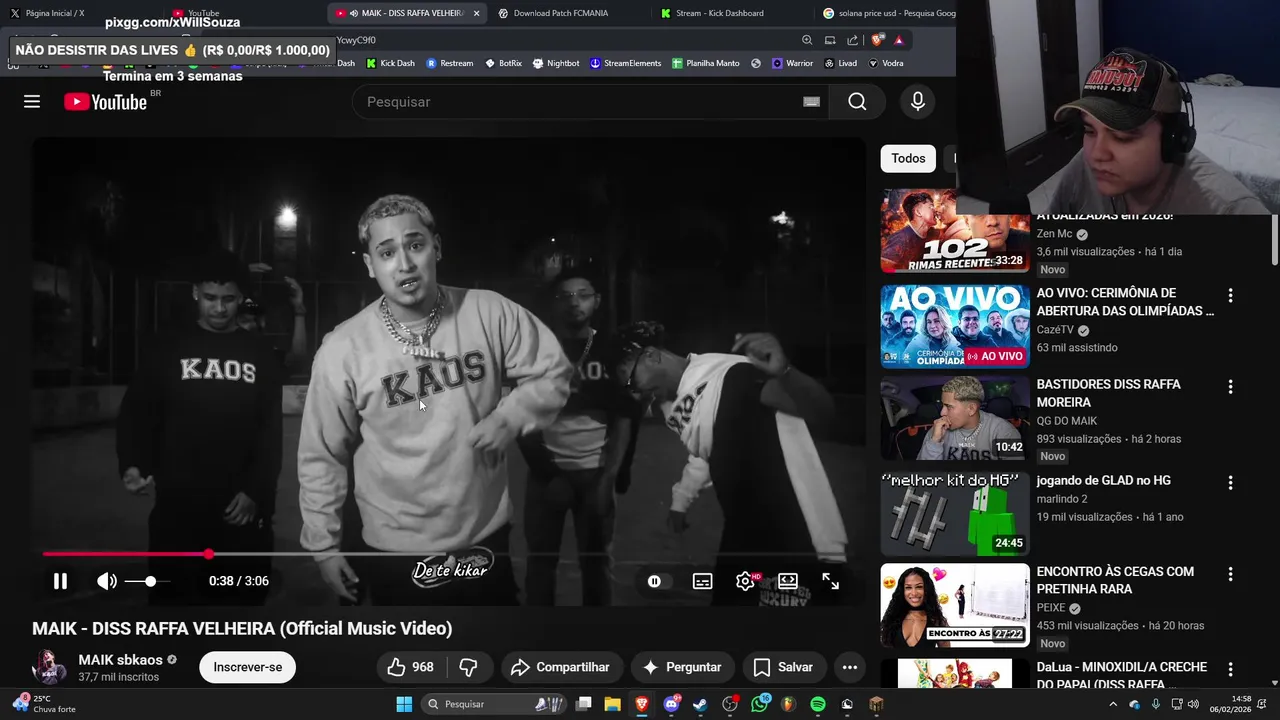Open the QG DO MAIK channel link

[x=1067, y=421]
